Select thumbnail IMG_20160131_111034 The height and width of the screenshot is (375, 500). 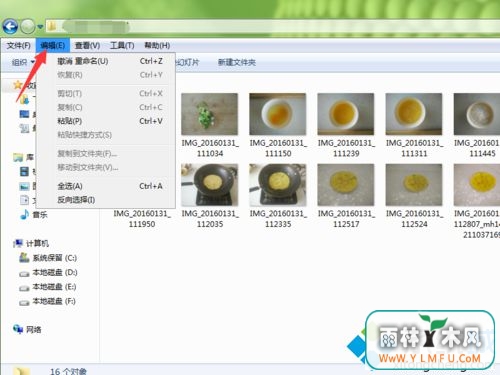[210, 114]
